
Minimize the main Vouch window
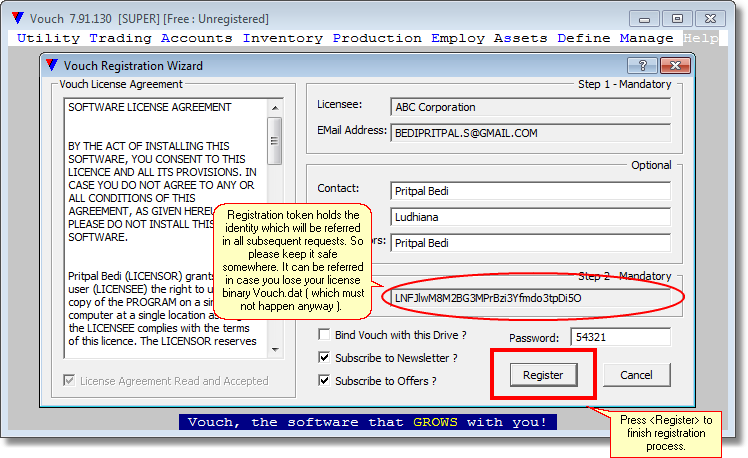pos(644,19)
